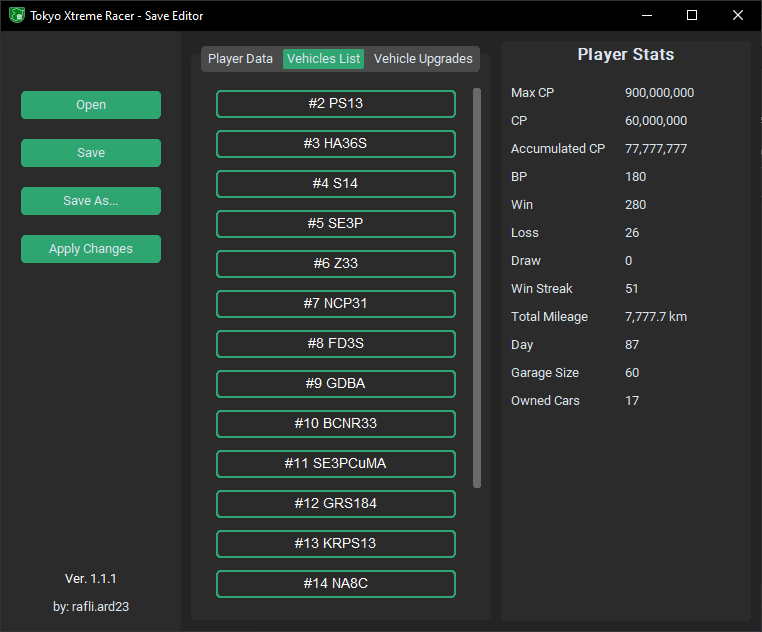Select the #12 GRS184 entry
The image size is (762, 632).
(336, 504)
